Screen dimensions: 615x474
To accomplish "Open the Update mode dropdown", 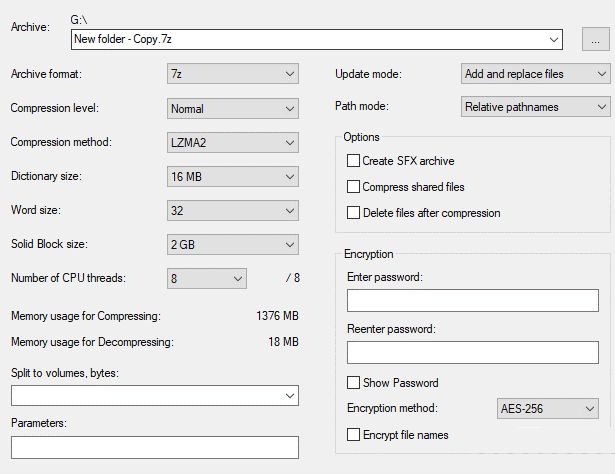I will tap(535, 74).
